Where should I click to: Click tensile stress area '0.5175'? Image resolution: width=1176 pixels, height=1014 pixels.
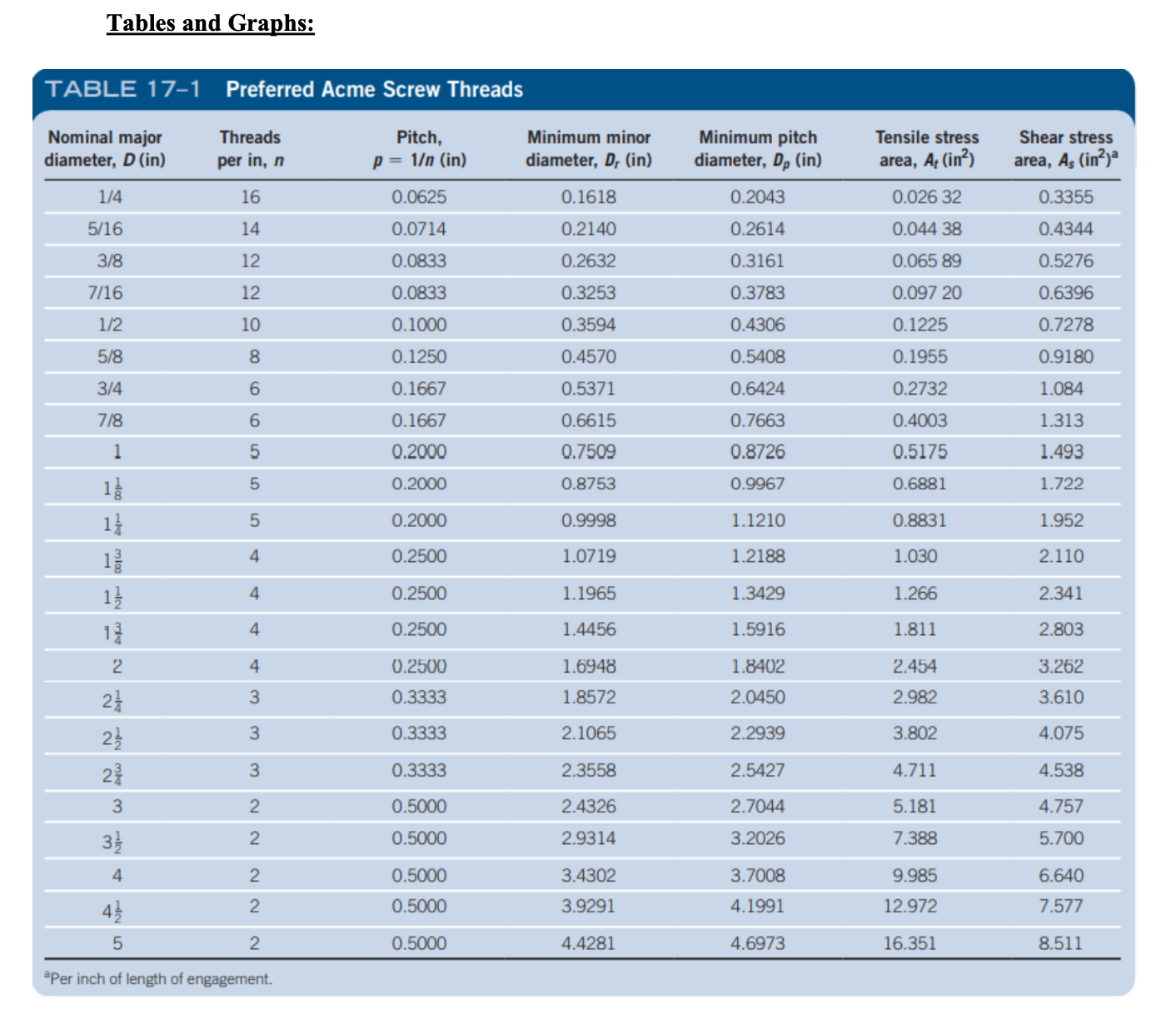pos(920,452)
